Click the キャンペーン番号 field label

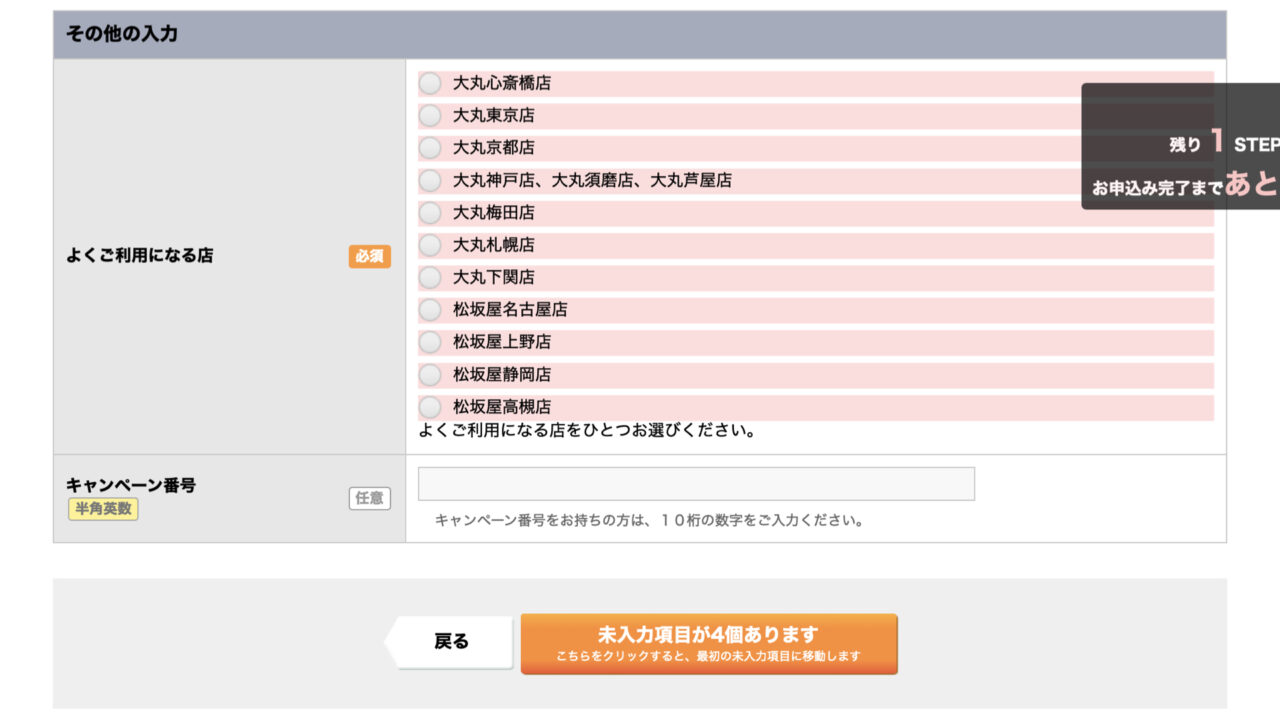131,485
